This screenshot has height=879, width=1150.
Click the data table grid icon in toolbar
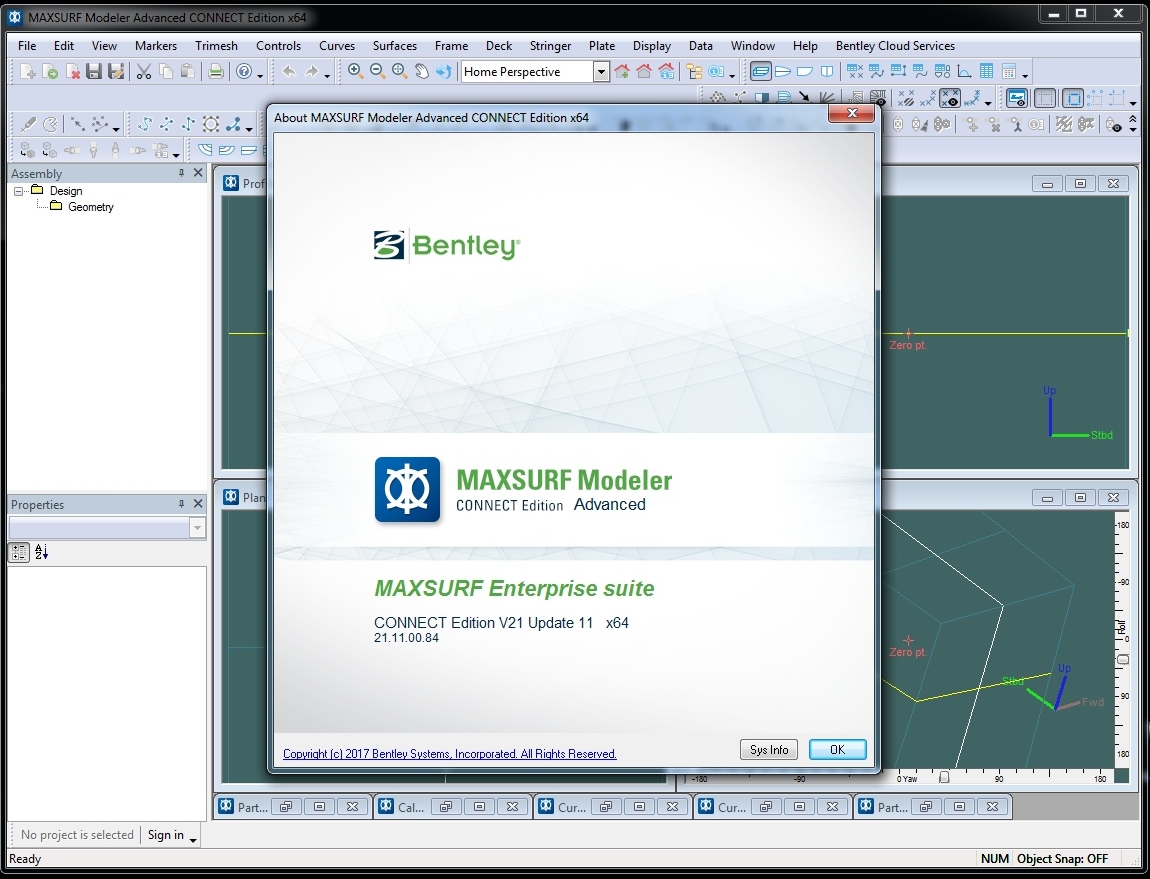986,71
